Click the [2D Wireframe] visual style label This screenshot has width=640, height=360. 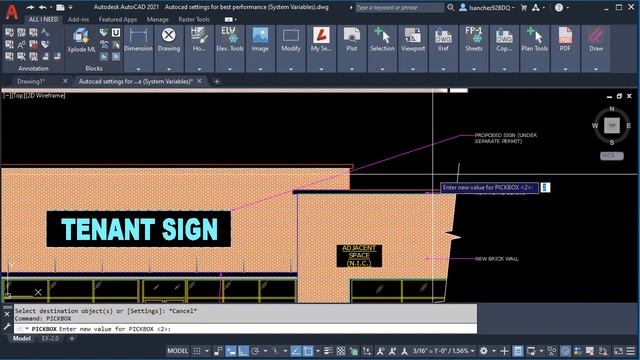45,96
